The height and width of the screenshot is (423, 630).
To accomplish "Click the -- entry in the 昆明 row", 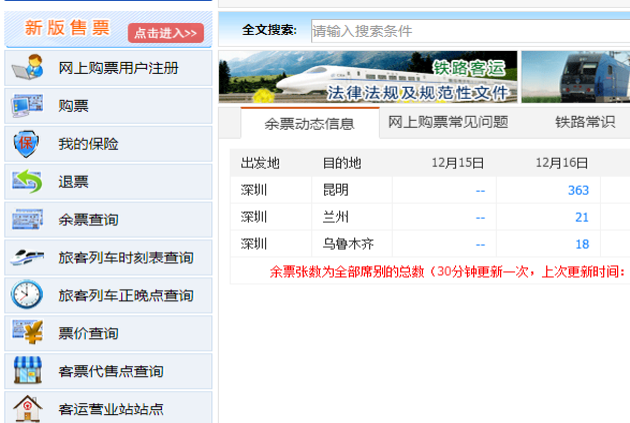I will [480, 191].
